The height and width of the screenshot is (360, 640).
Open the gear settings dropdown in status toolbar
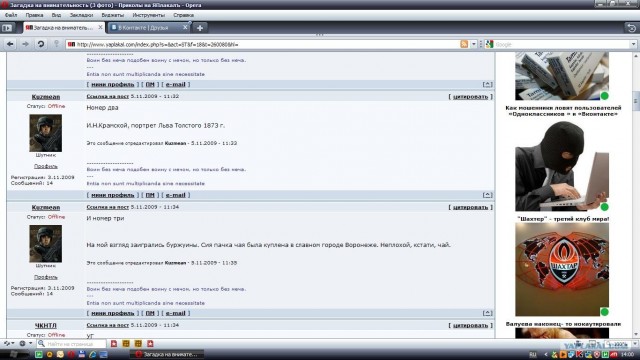(x=25, y=344)
